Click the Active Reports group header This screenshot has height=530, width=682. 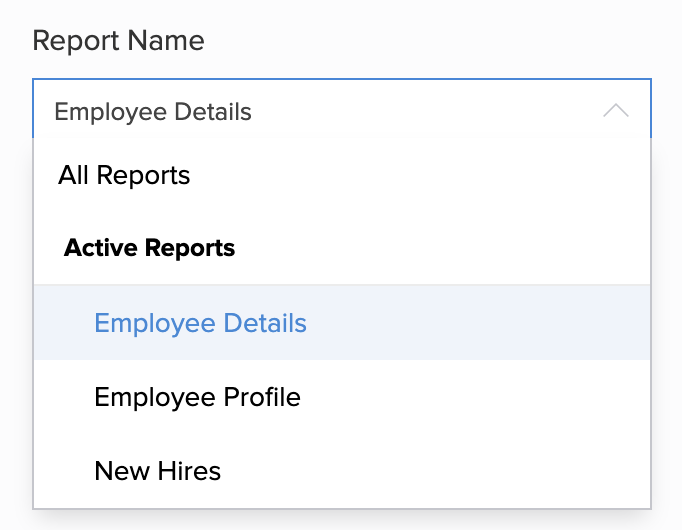click(149, 248)
